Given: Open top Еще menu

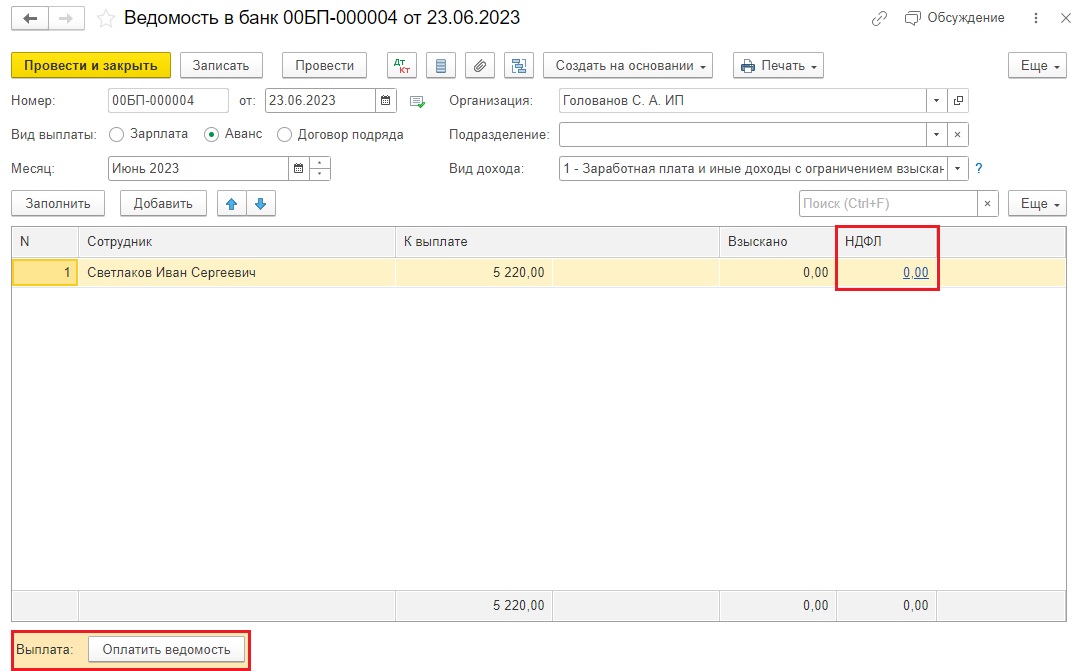Looking at the screenshot, I should coord(1037,66).
